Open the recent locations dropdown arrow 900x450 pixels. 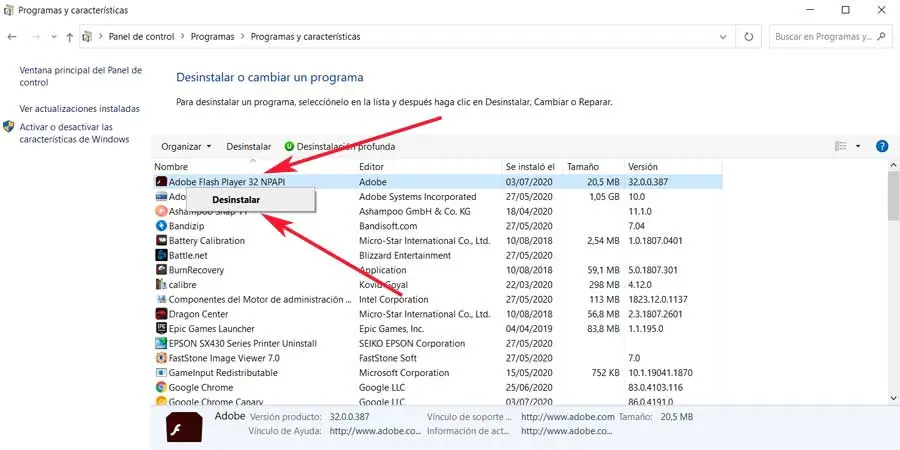[54, 37]
